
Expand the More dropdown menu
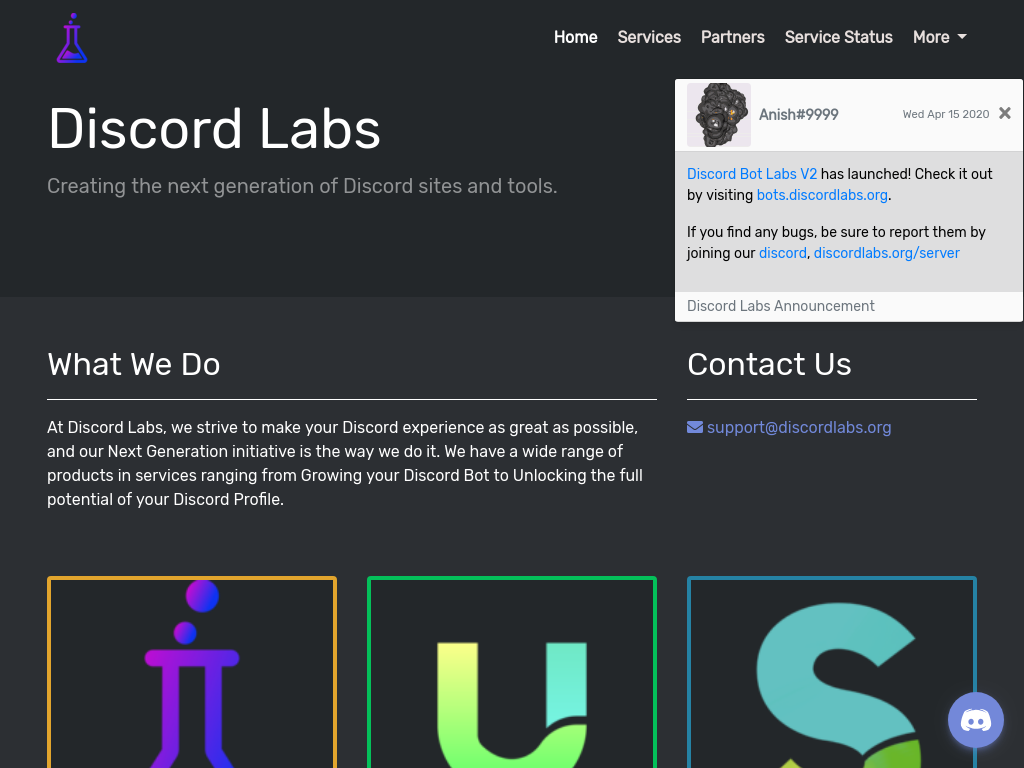tap(940, 37)
